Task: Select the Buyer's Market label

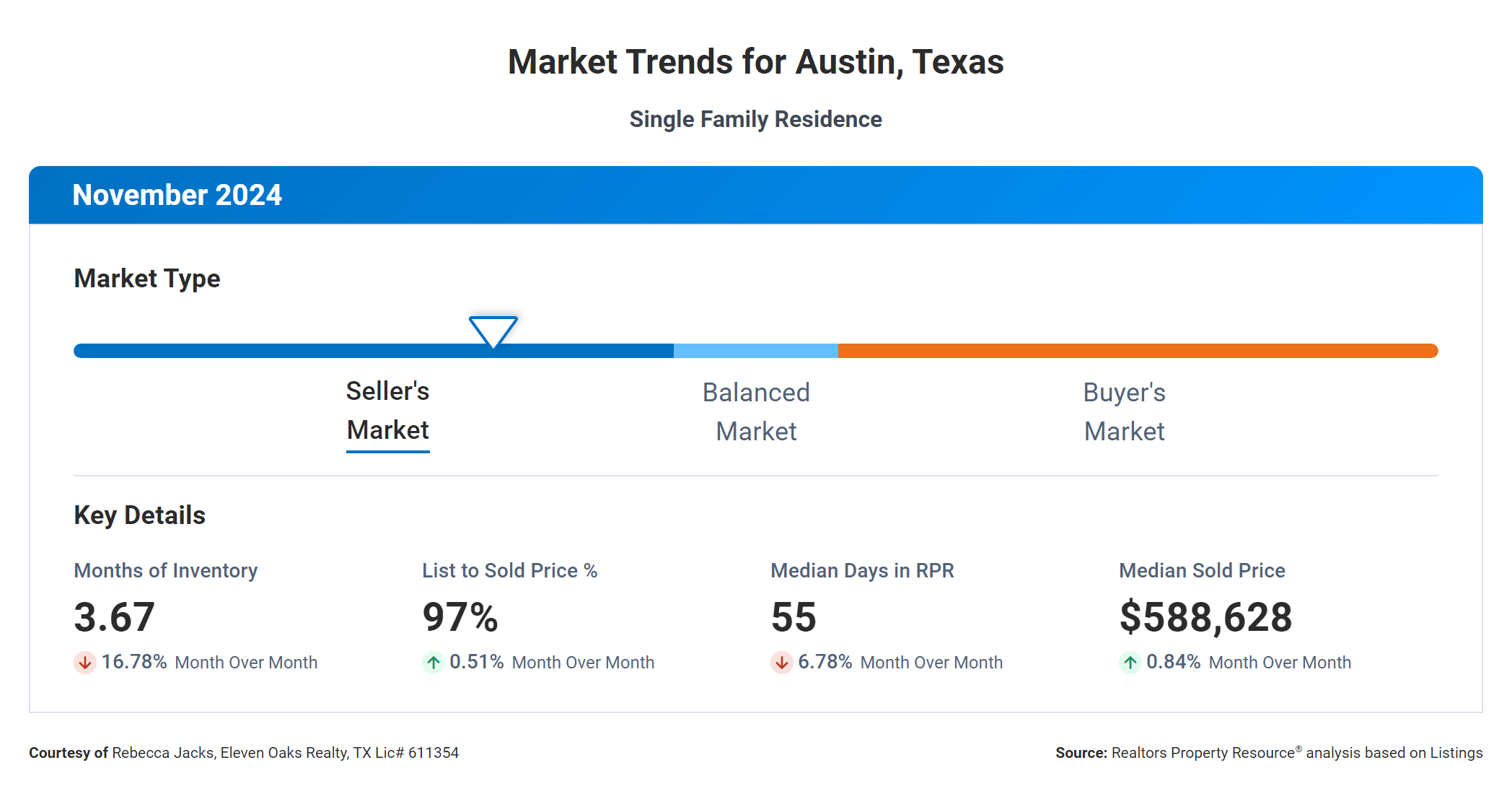Action: click(x=1124, y=412)
